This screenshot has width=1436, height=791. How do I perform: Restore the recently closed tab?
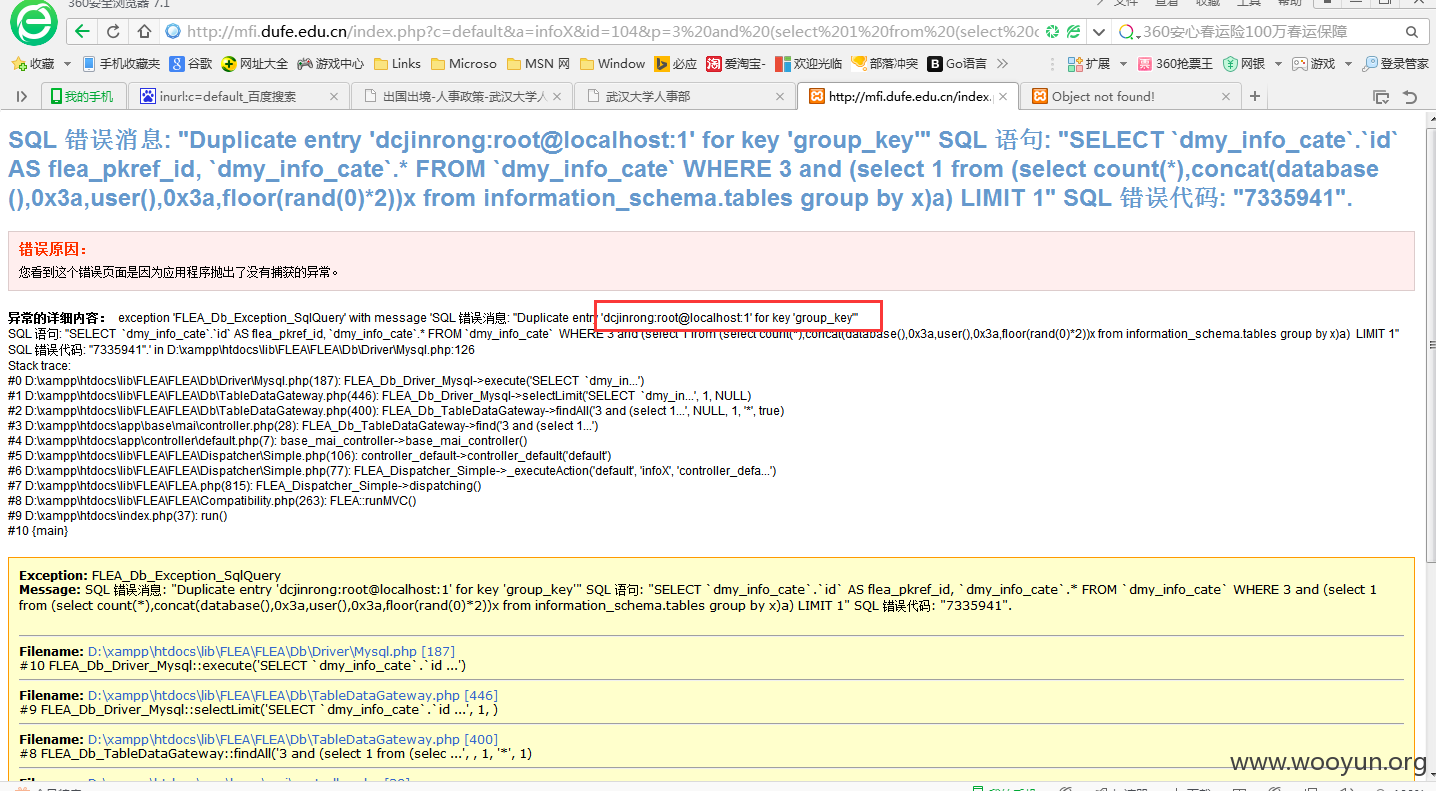click(x=1410, y=97)
